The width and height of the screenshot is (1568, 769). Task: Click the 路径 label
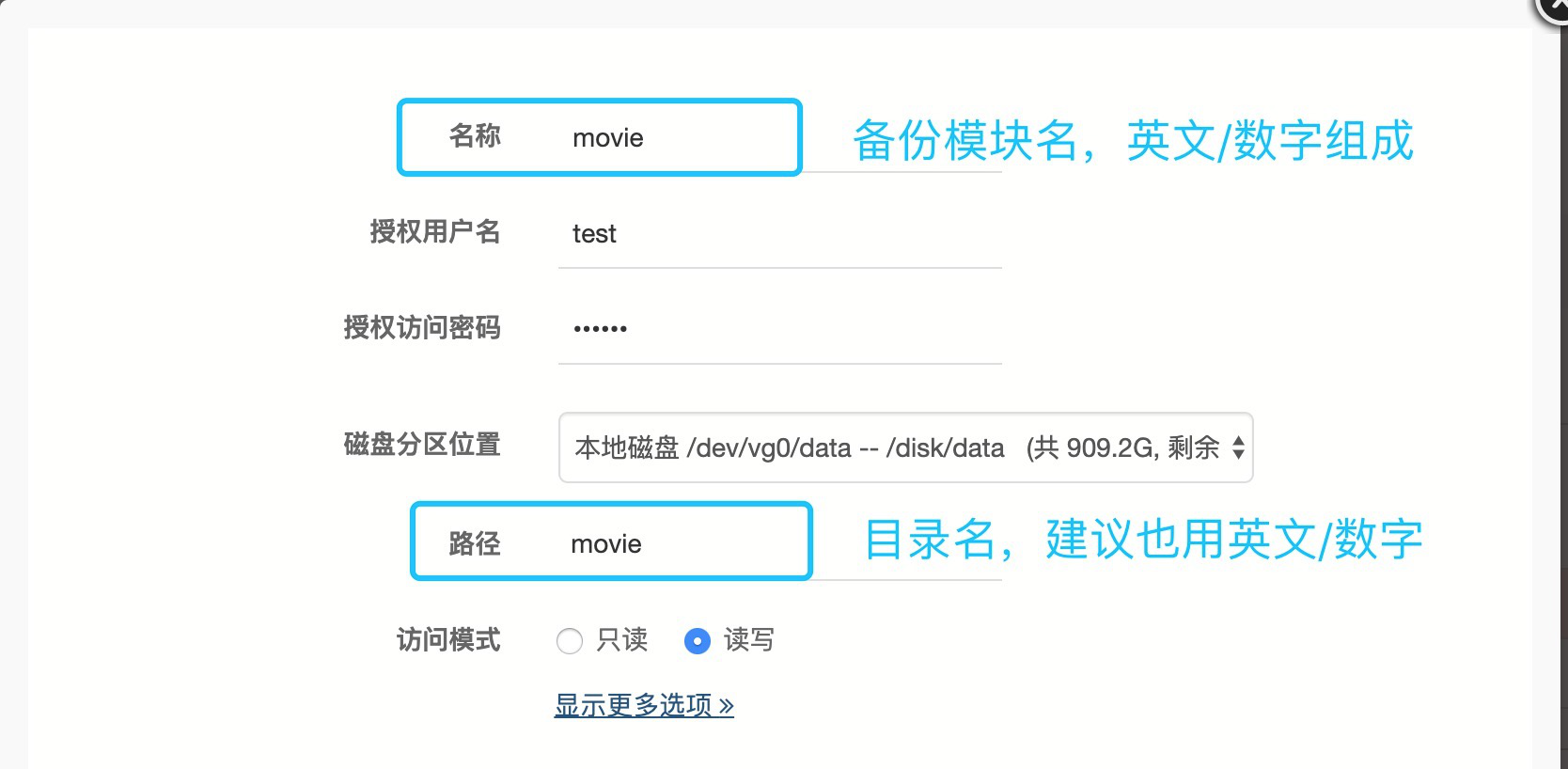475,543
